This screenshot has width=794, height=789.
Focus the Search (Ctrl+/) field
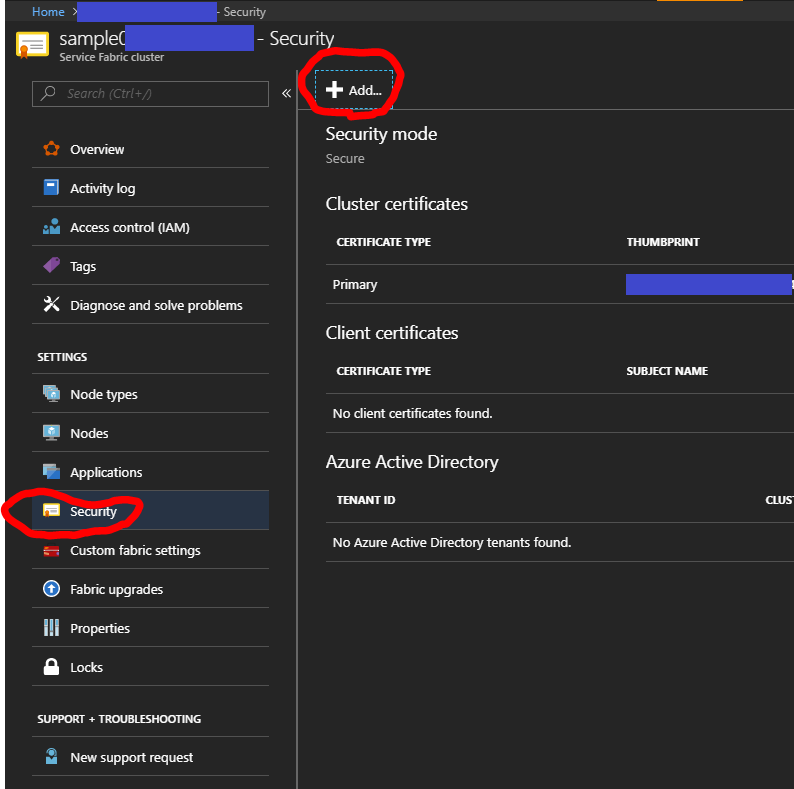click(x=150, y=94)
